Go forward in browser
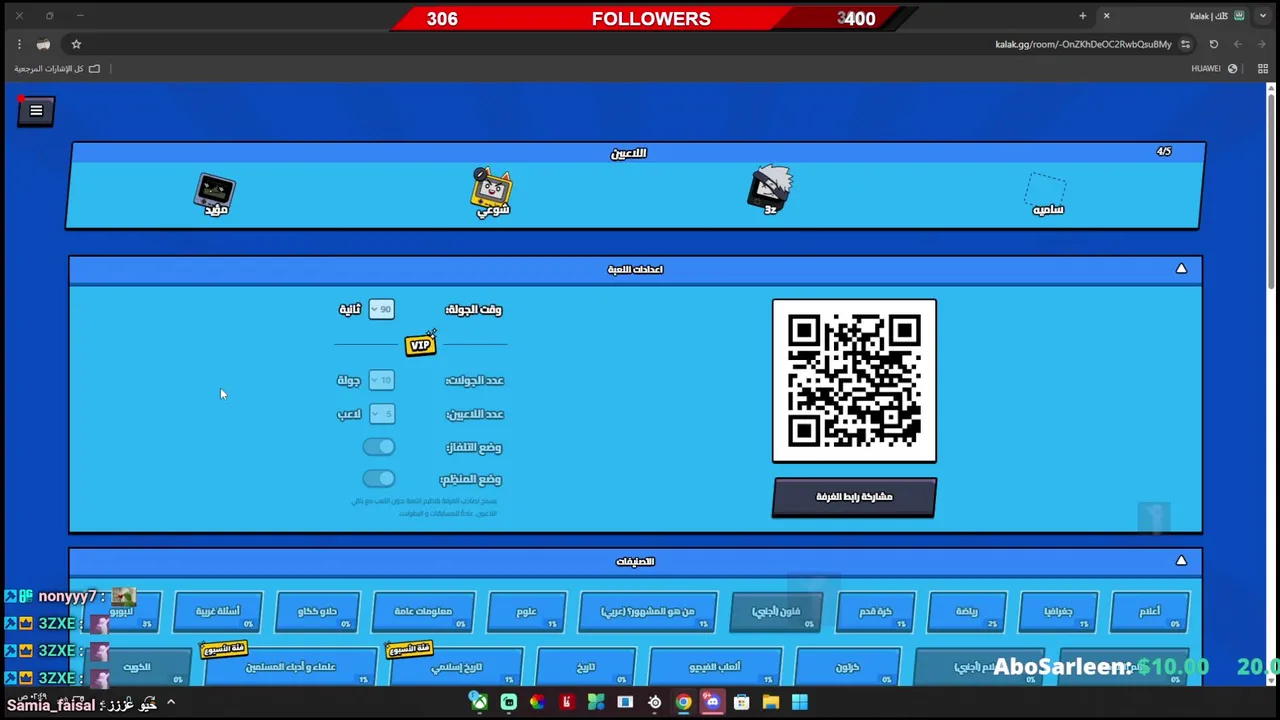The image size is (1280, 720). coord(1238,44)
